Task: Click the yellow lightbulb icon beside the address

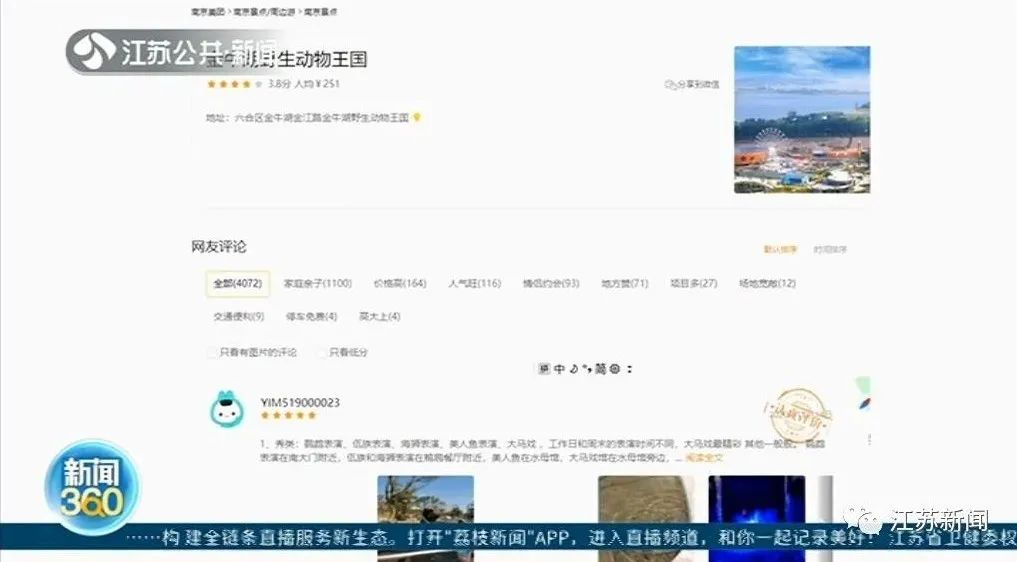Action: coord(417,117)
